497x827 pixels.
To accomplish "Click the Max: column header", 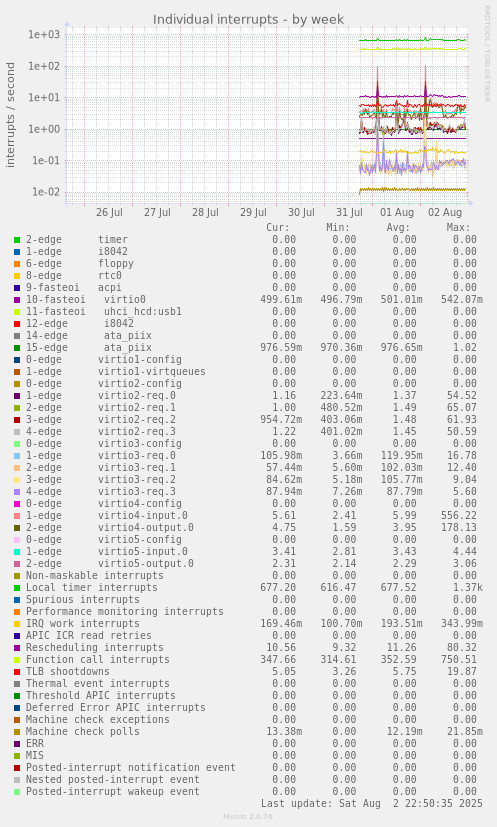I will pyautogui.click(x=458, y=228).
